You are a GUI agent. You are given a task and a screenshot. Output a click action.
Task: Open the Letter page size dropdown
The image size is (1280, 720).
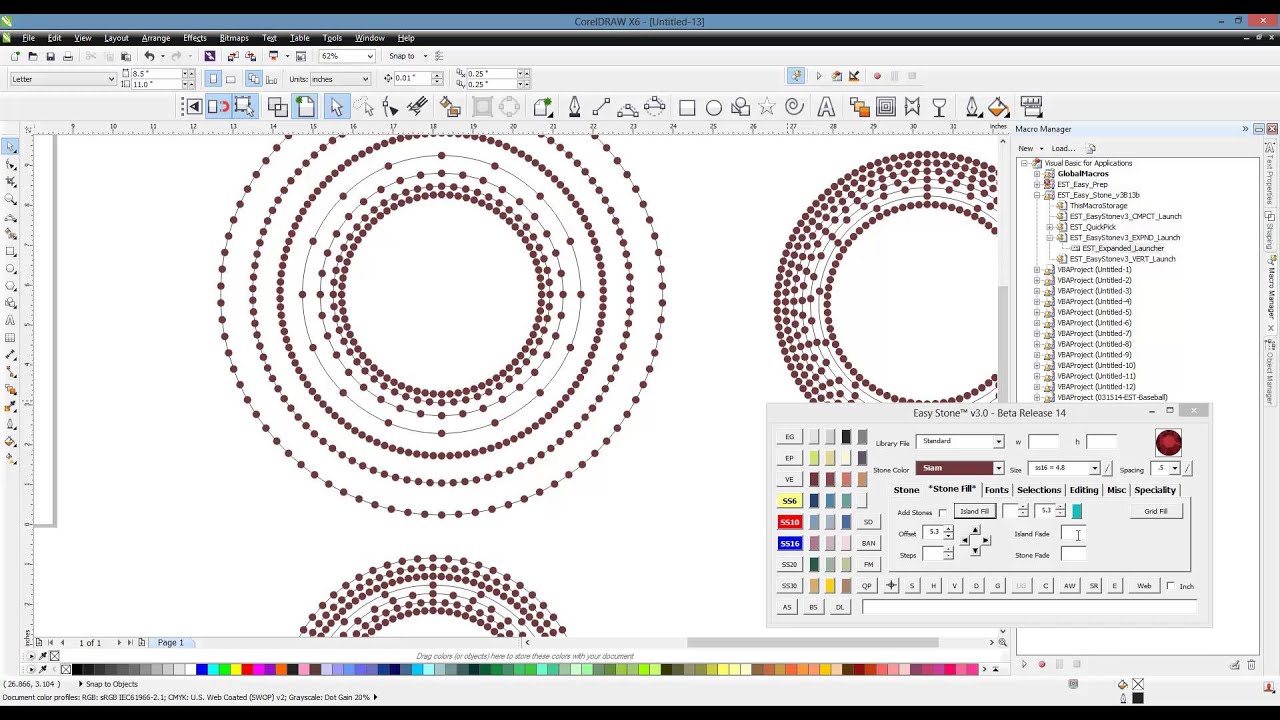111,79
